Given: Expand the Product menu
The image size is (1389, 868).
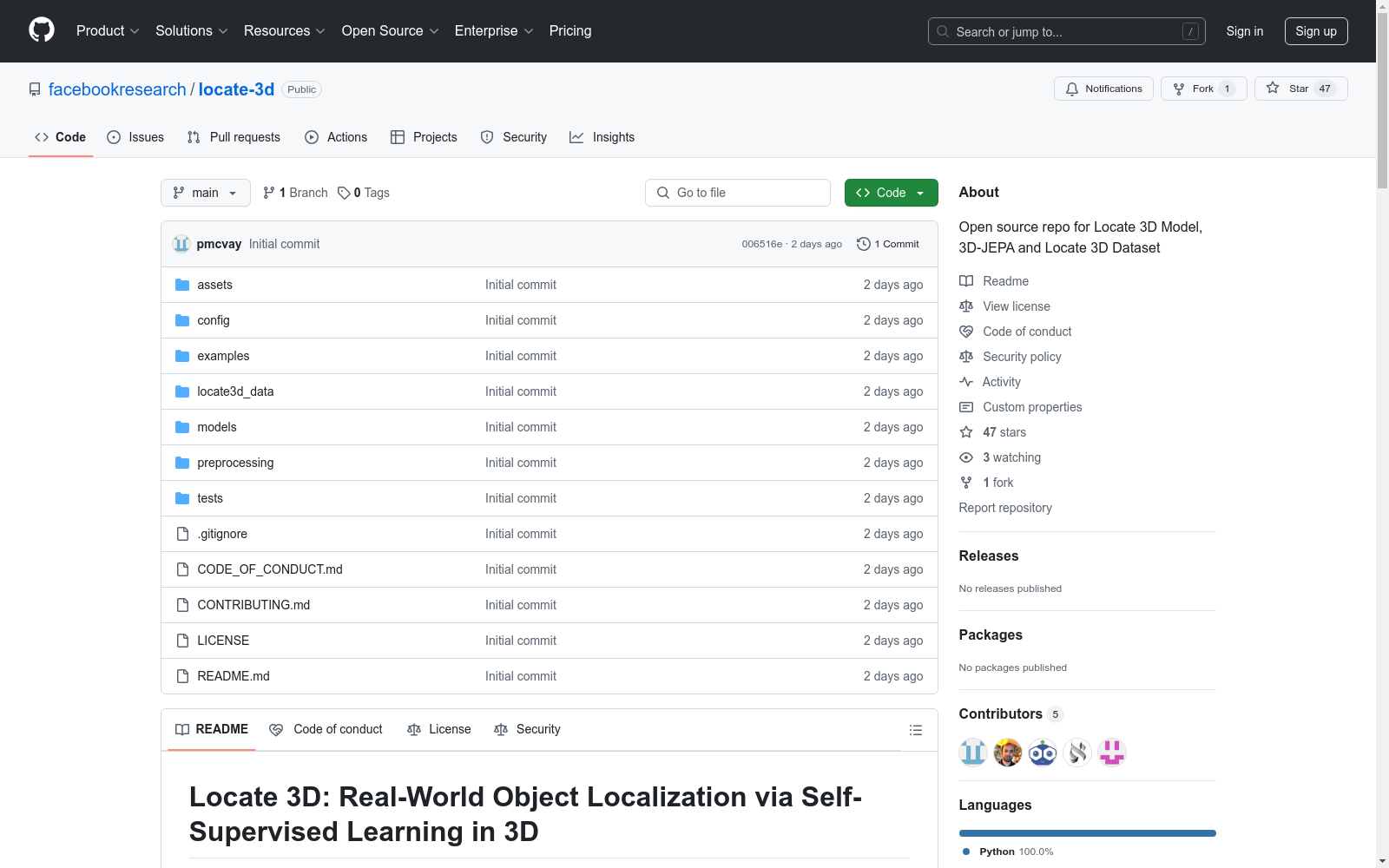Looking at the screenshot, I should tap(108, 31).
